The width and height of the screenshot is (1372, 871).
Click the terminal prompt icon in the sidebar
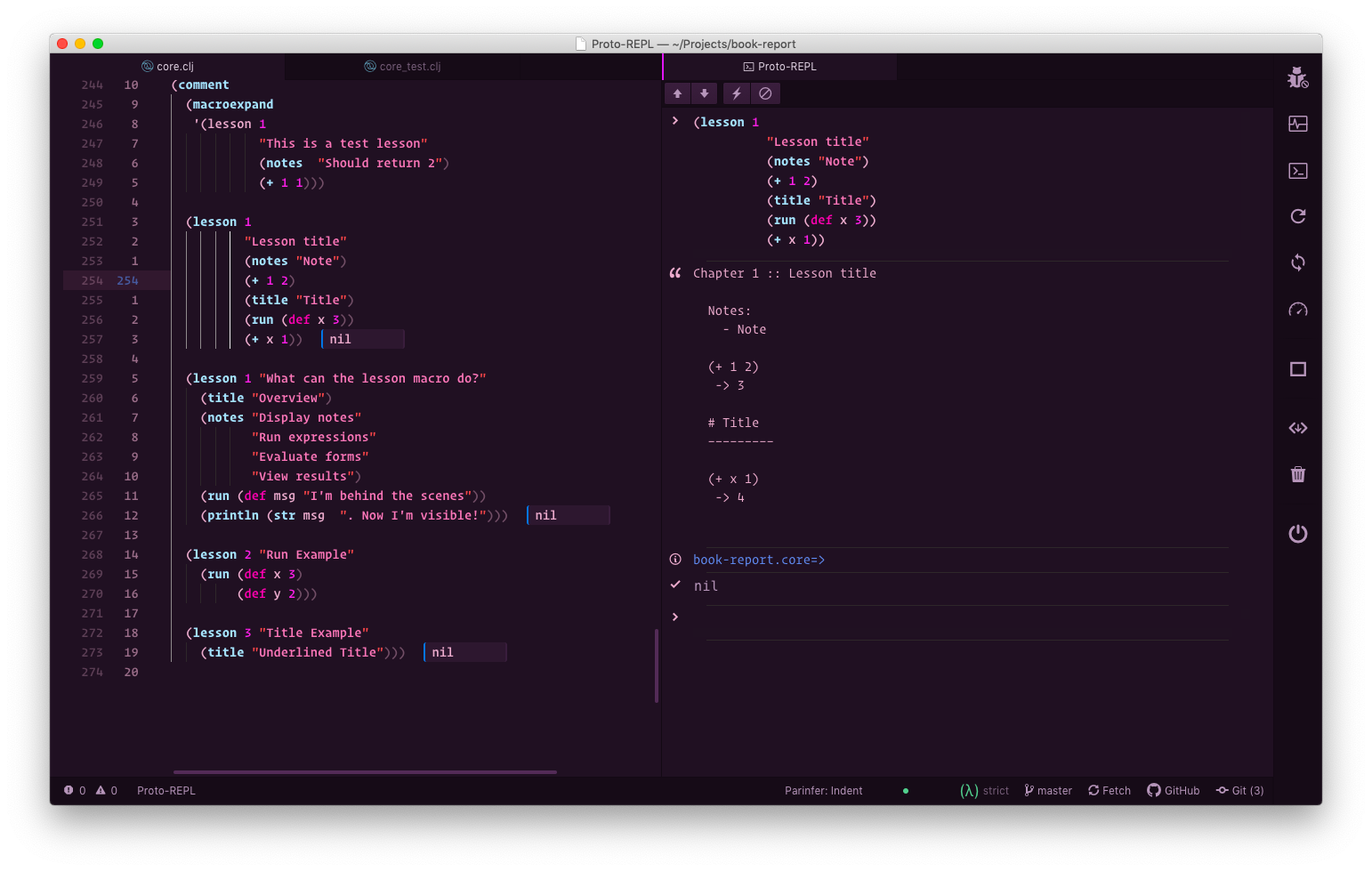click(x=1297, y=171)
